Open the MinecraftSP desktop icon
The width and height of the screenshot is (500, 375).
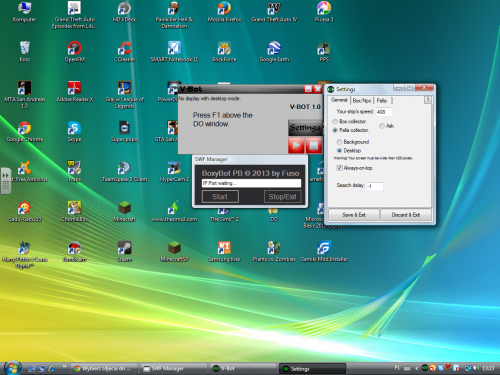point(174,252)
